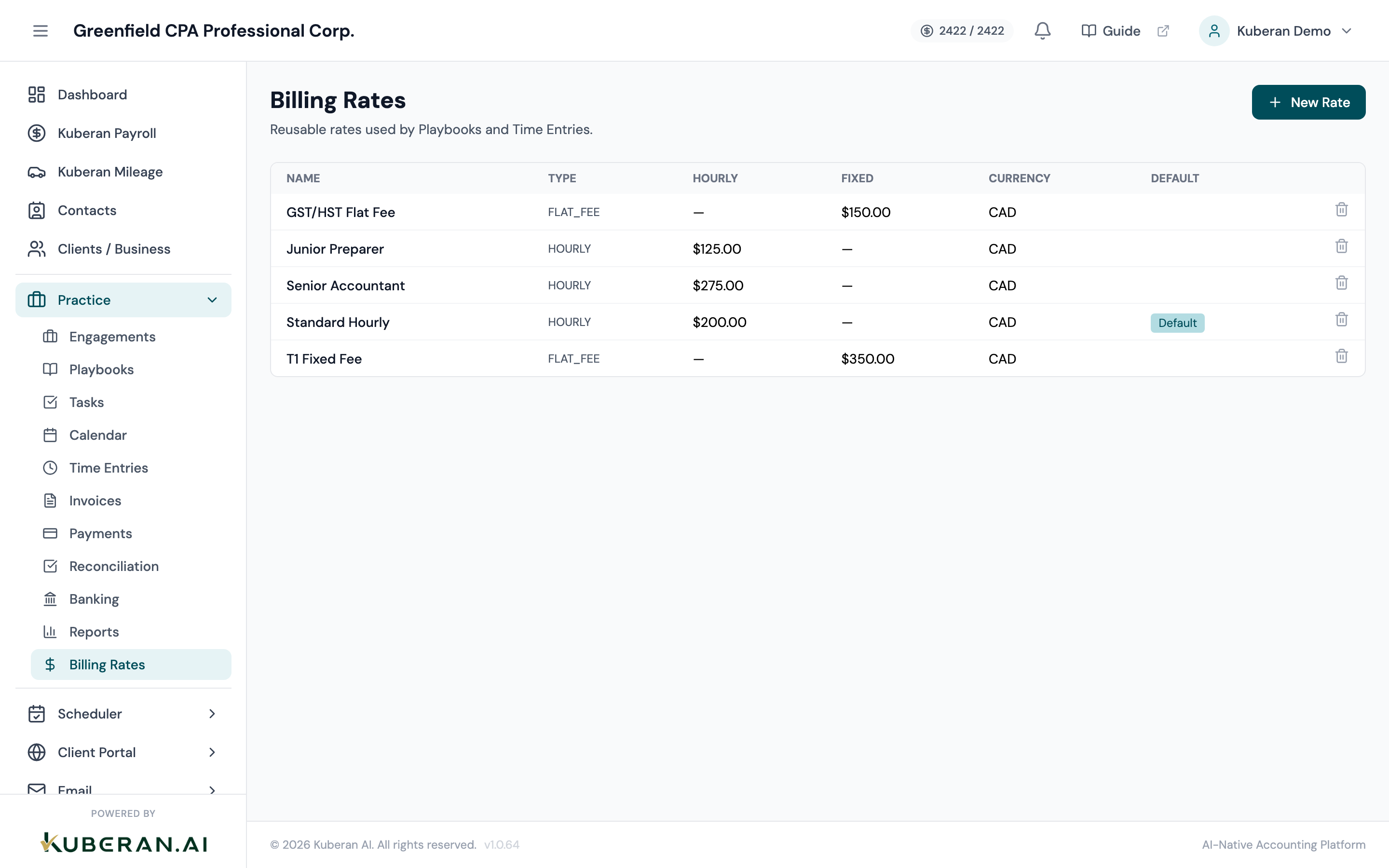Click the Client Portal globe icon

[x=37, y=752]
